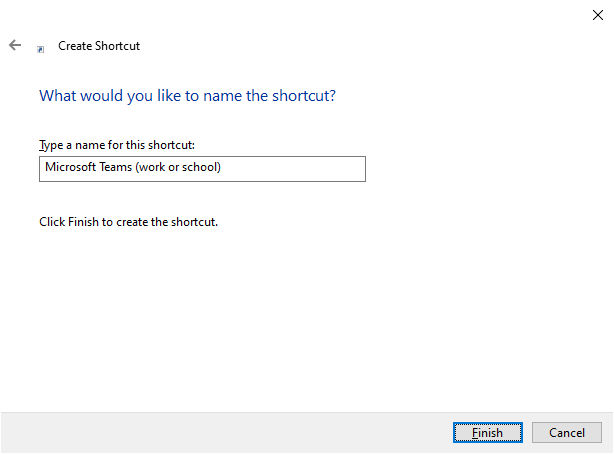The image size is (614, 454).
Task: Click the 'Create Shortcut' title text
Action: tap(99, 46)
